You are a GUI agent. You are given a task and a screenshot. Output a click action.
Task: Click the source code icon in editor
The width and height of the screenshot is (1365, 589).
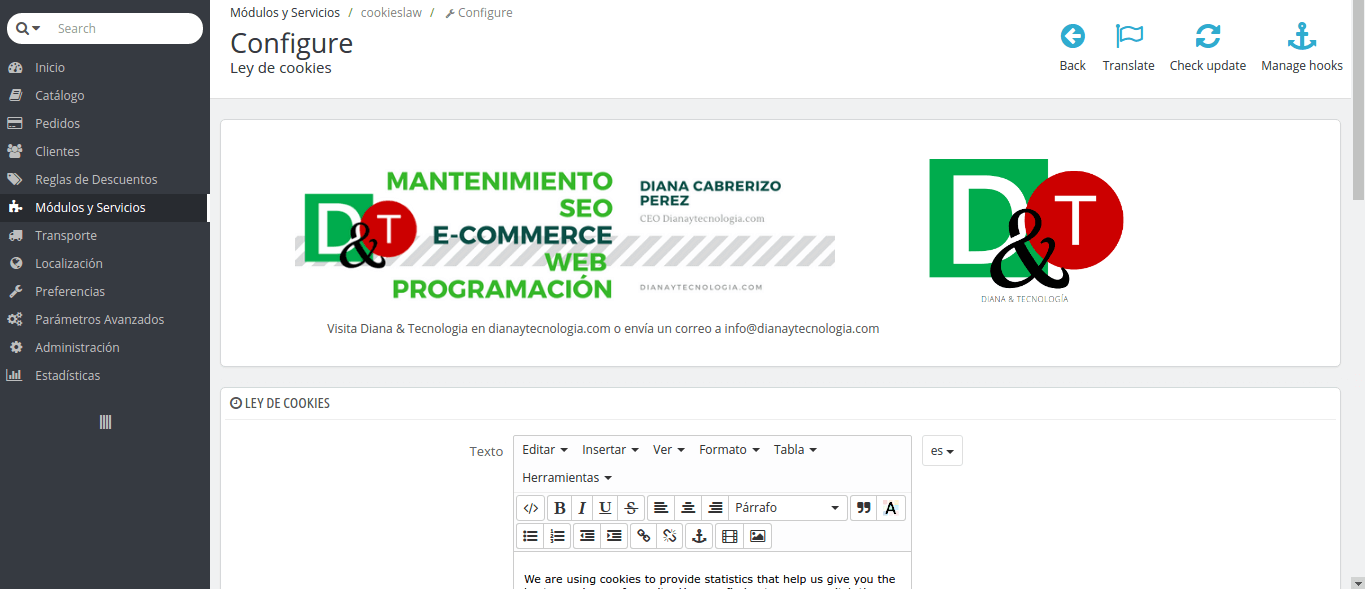531,508
